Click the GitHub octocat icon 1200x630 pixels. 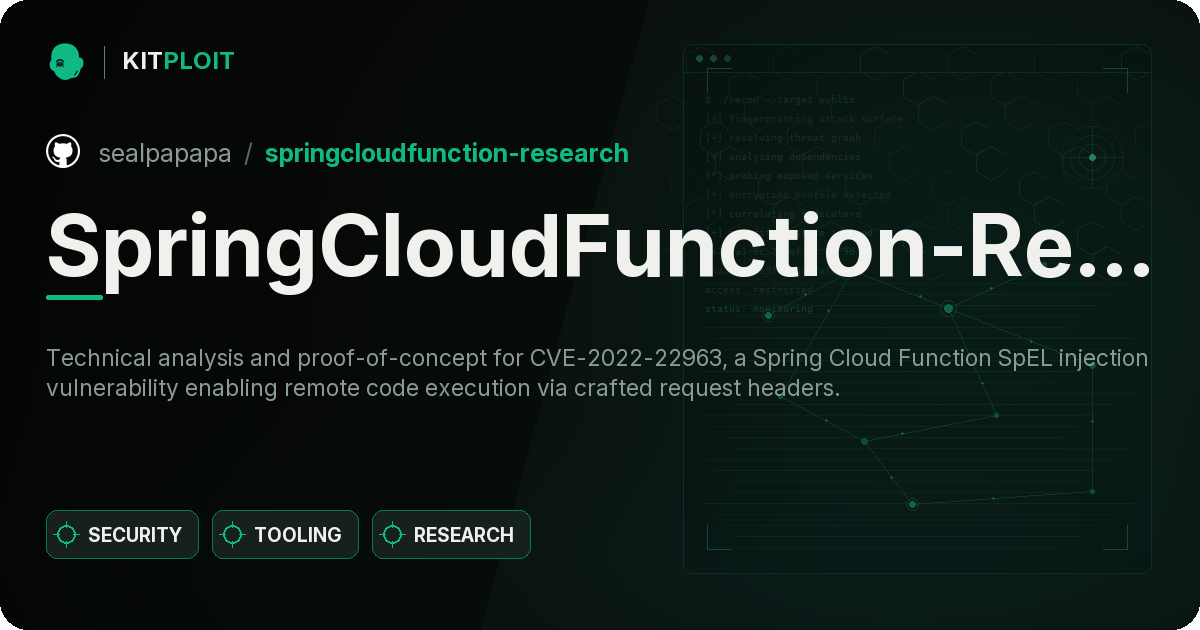[x=63, y=152]
